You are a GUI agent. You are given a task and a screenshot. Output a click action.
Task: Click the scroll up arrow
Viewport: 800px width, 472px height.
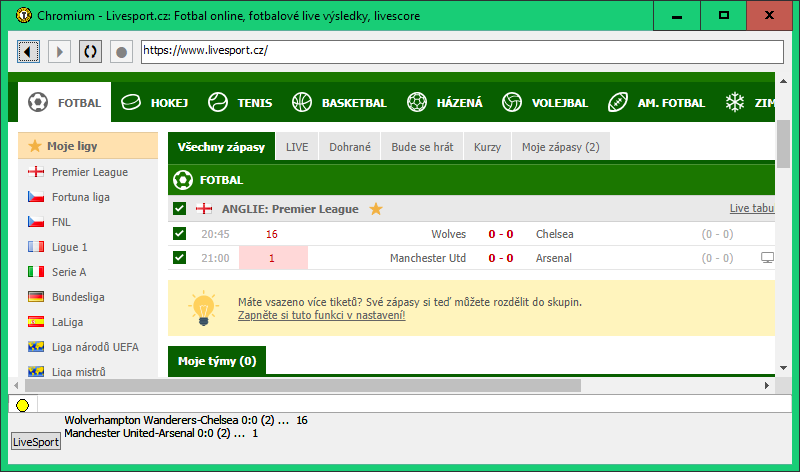783,81
